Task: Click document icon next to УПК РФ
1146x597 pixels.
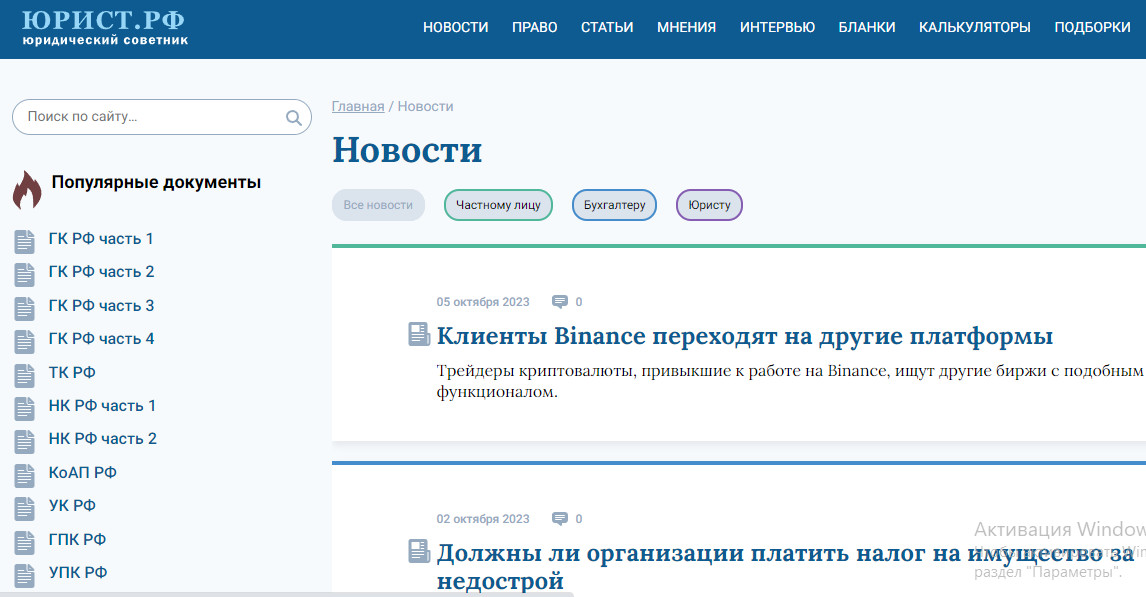Action: 25,575
